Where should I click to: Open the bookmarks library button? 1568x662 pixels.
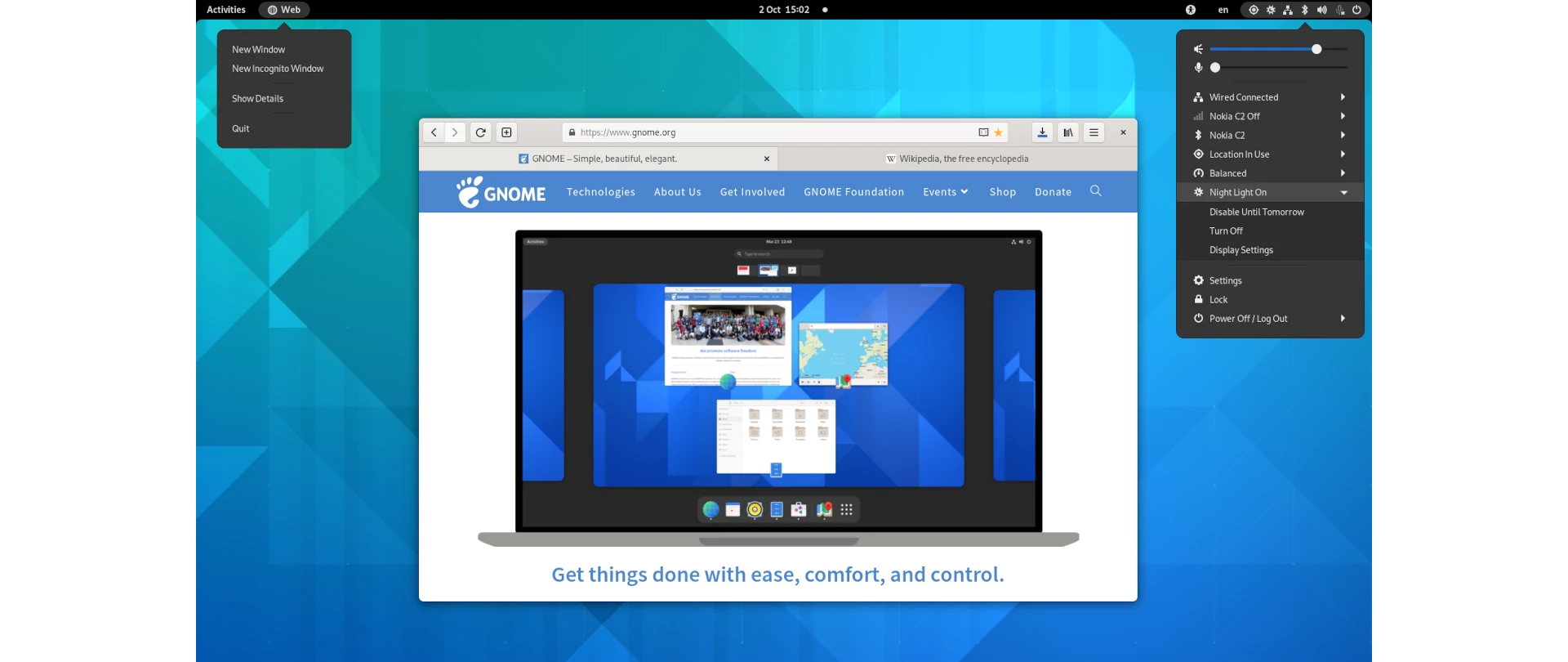(1068, 132)
